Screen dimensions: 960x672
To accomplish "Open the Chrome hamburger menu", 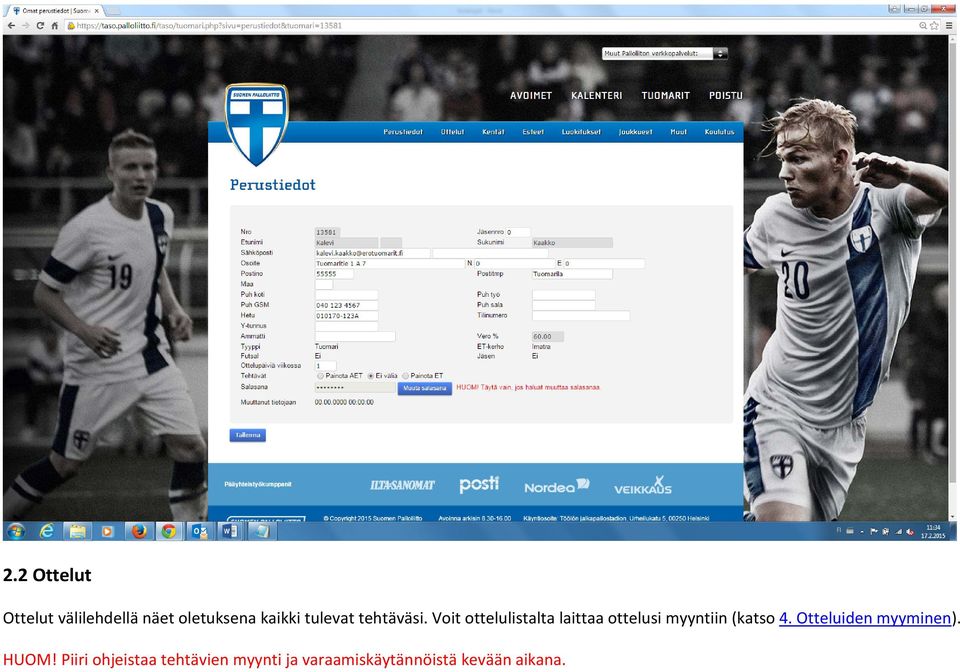I will coord(949,26).
